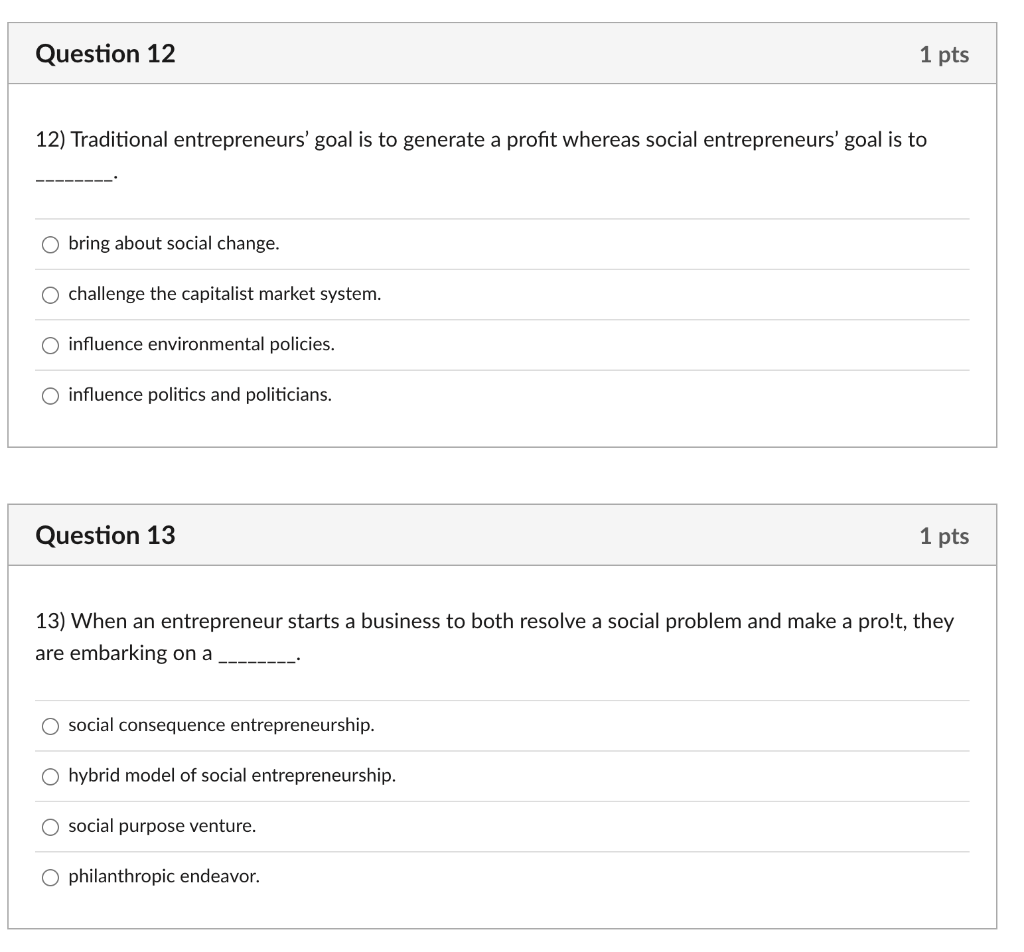Pick 'philanthropic endeavor.'
The width and height of the screenshot is (1024, 952).
coord(165,877)
